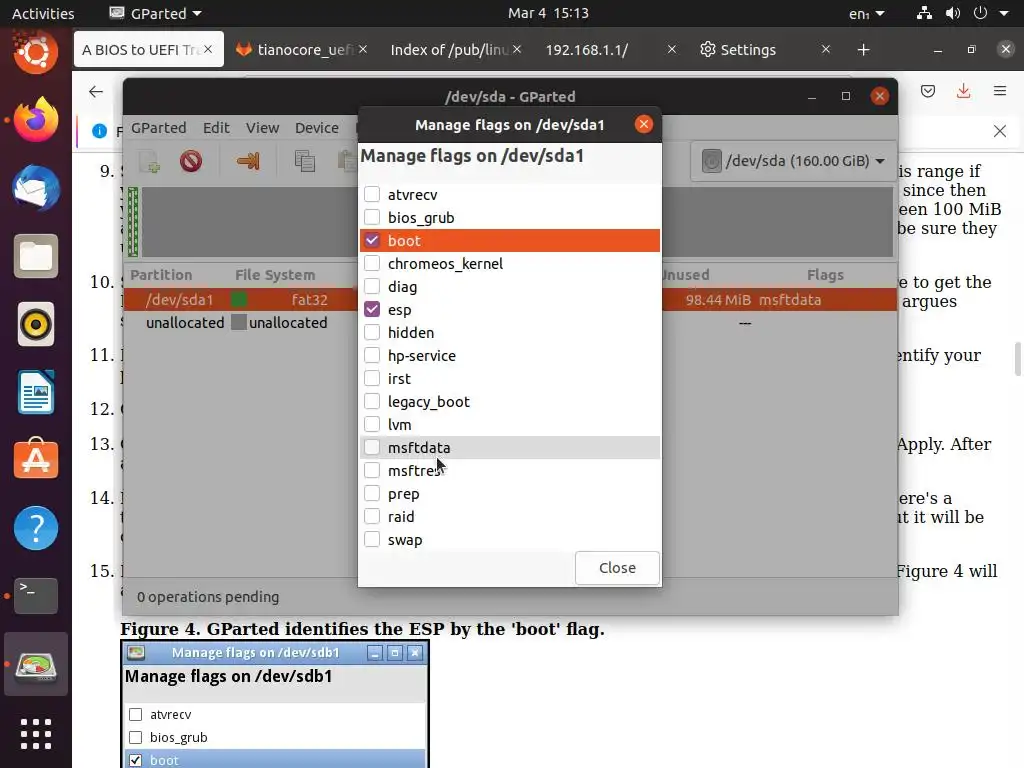The image size is (1024, 768).
Task: Open Firefox hamburger menu
Action: [1000, 91]
